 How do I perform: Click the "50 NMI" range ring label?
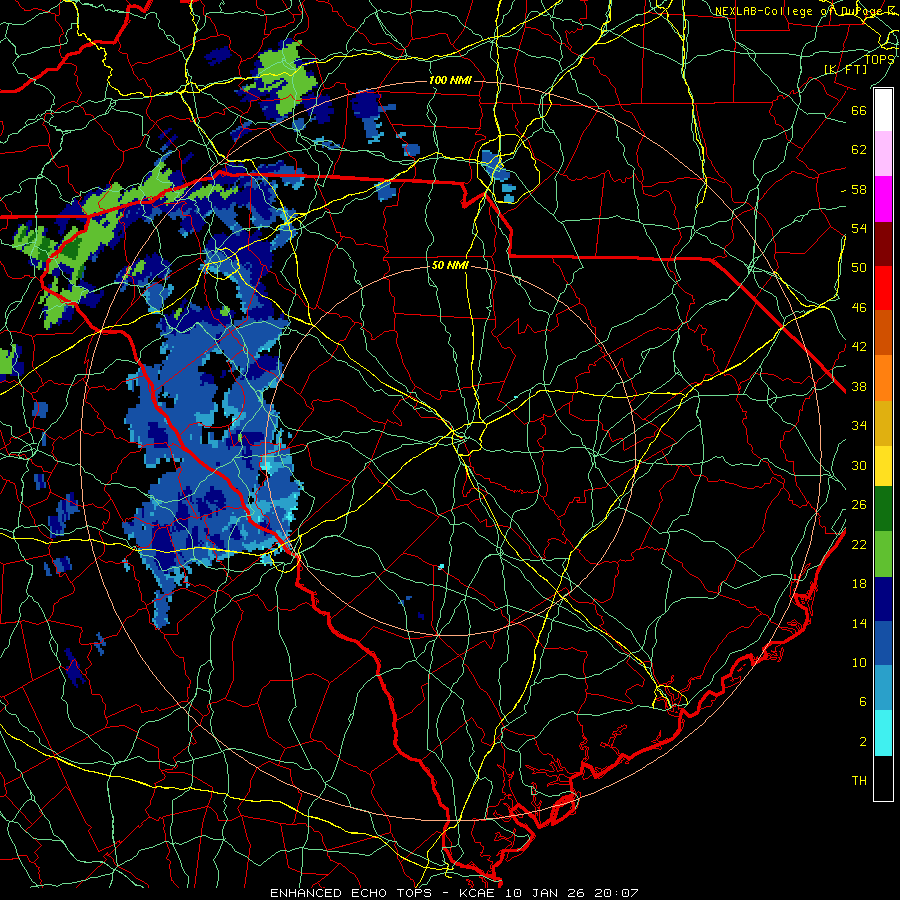(451, 265)
